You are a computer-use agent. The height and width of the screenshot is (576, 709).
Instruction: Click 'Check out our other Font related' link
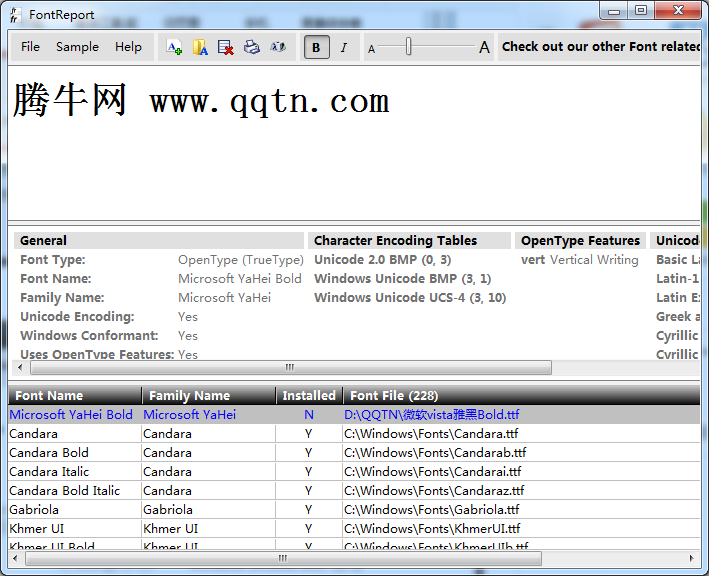click(x=600, y=47)
